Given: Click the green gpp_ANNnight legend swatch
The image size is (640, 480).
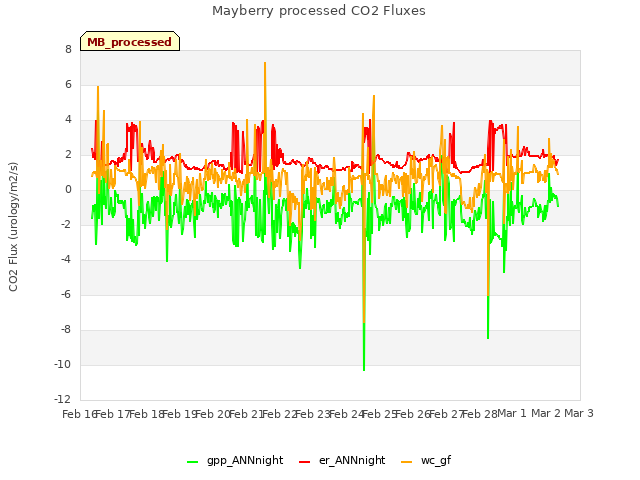Looking at the screenshot, I should click(x=192, y=462).
